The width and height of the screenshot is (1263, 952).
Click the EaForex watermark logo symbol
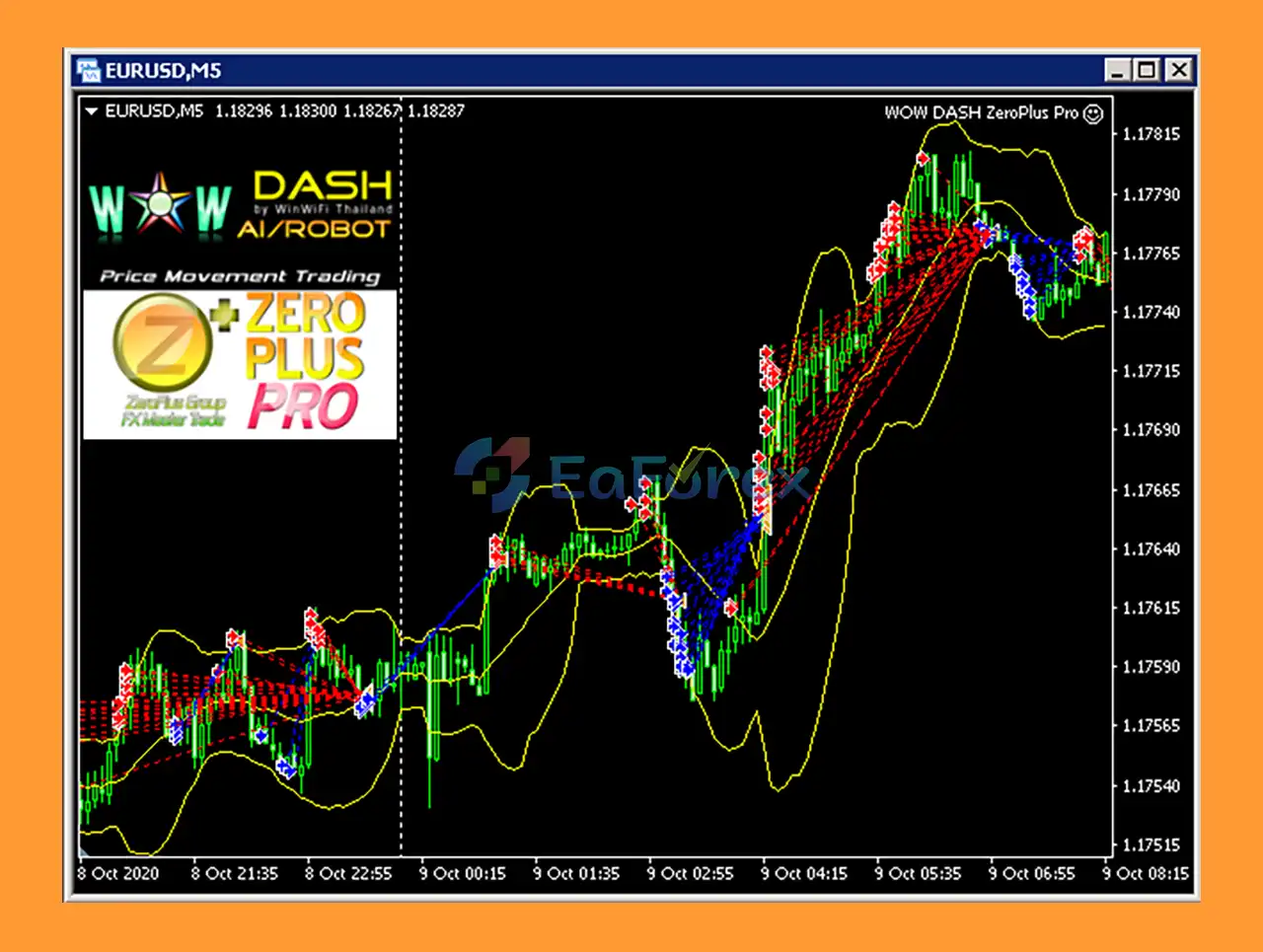tap(491, 474)
